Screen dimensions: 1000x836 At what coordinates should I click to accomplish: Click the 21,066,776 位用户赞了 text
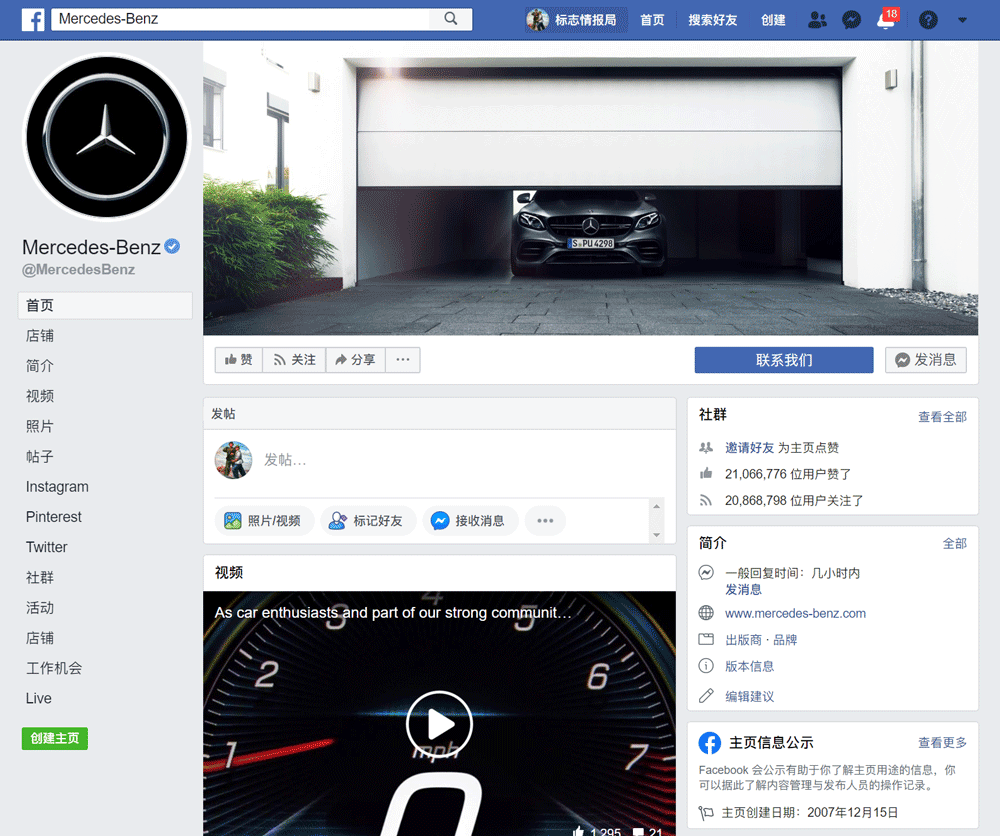[788, 474]
